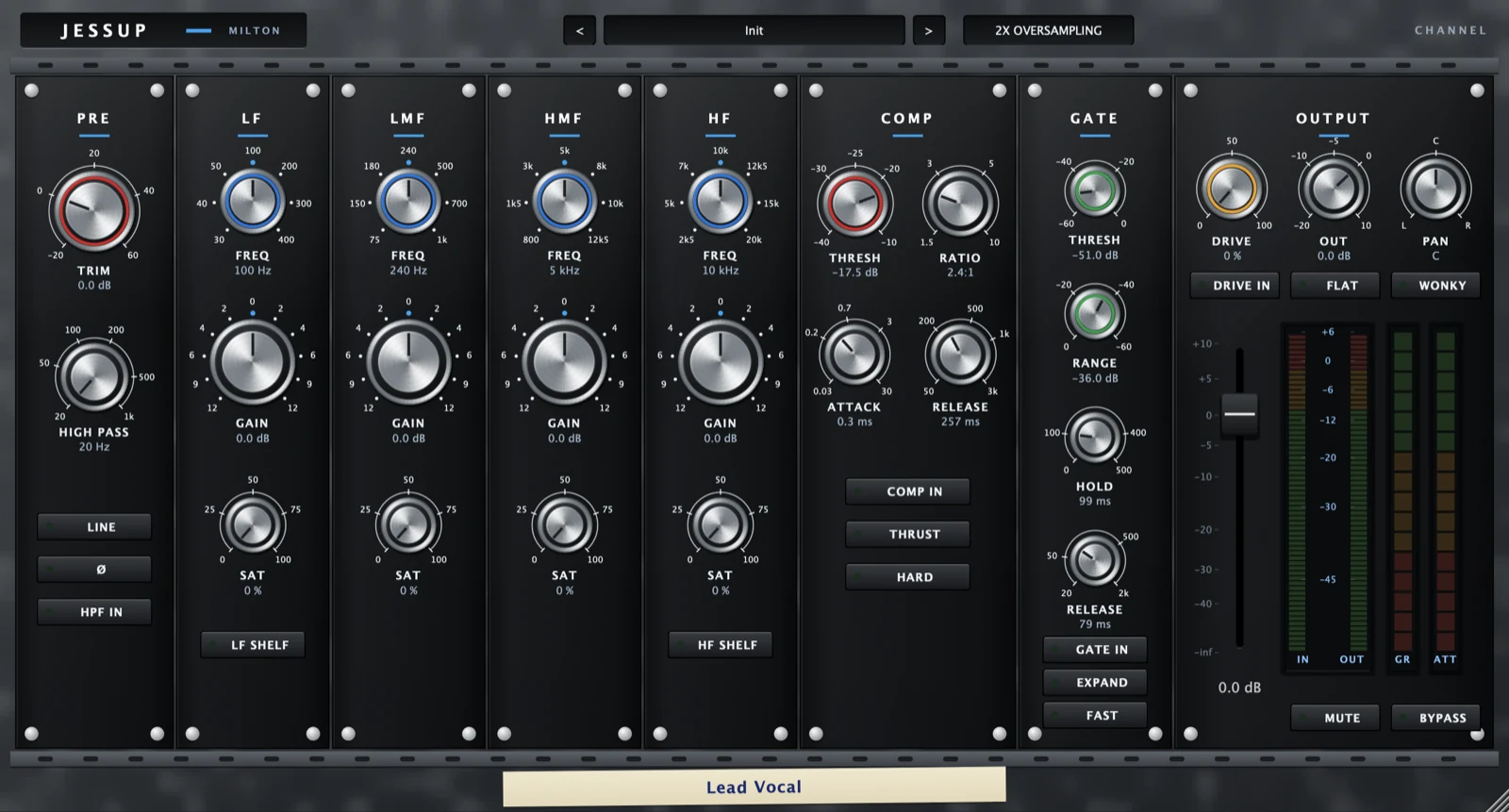The image size is (1509, 812).
Task: Click the MUTE button
Action: (1335, 718)
